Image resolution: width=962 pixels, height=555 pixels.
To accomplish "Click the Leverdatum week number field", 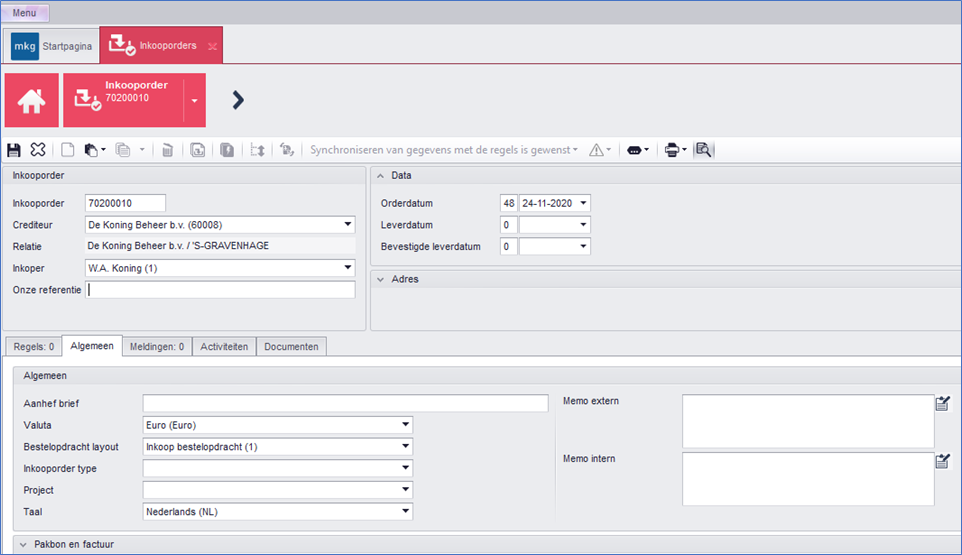I will click(x=509, y=225).
